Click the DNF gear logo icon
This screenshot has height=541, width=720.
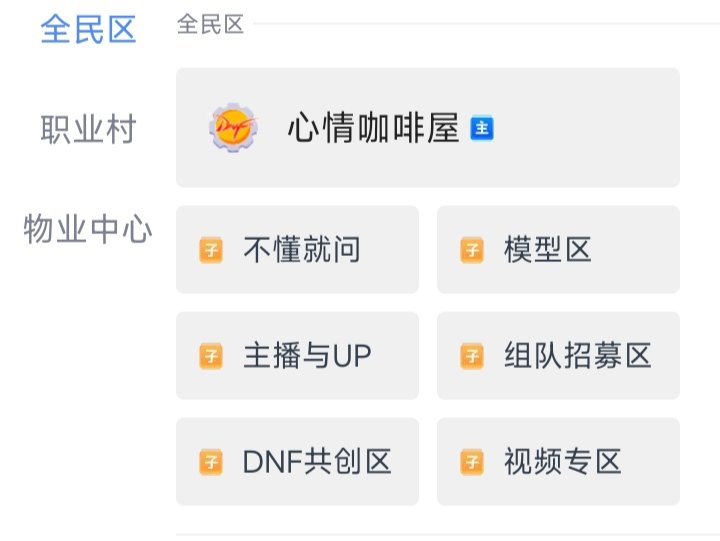pos(232,128)
